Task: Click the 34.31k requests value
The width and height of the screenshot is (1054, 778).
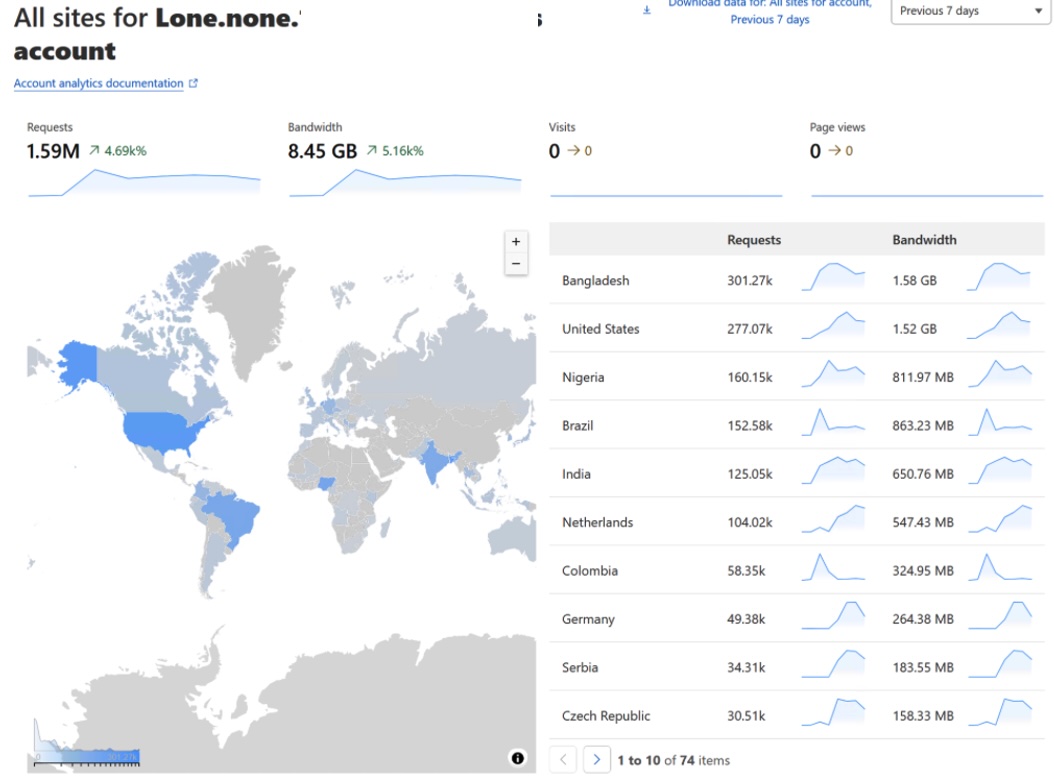Action: 746,668
